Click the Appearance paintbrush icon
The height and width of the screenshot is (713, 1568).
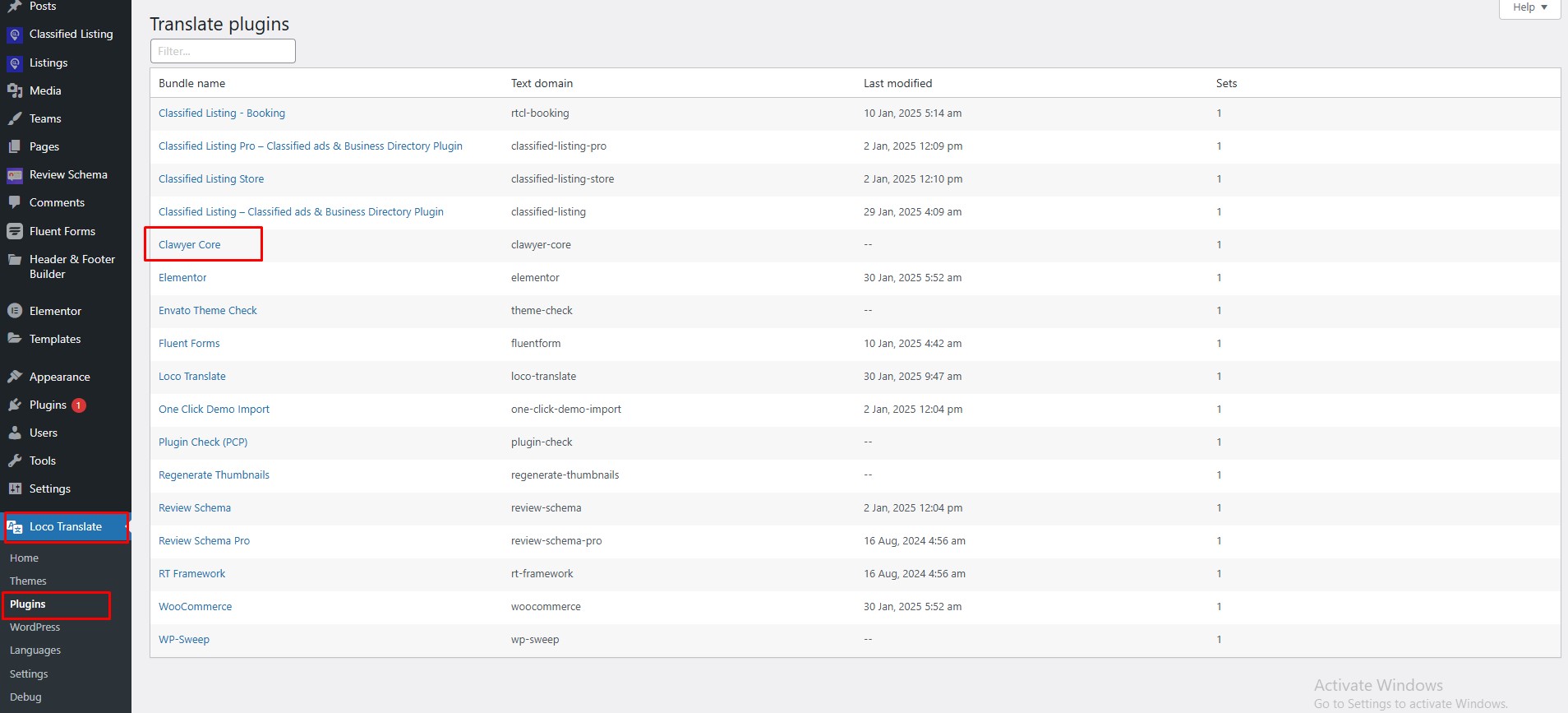click(15, 377)
